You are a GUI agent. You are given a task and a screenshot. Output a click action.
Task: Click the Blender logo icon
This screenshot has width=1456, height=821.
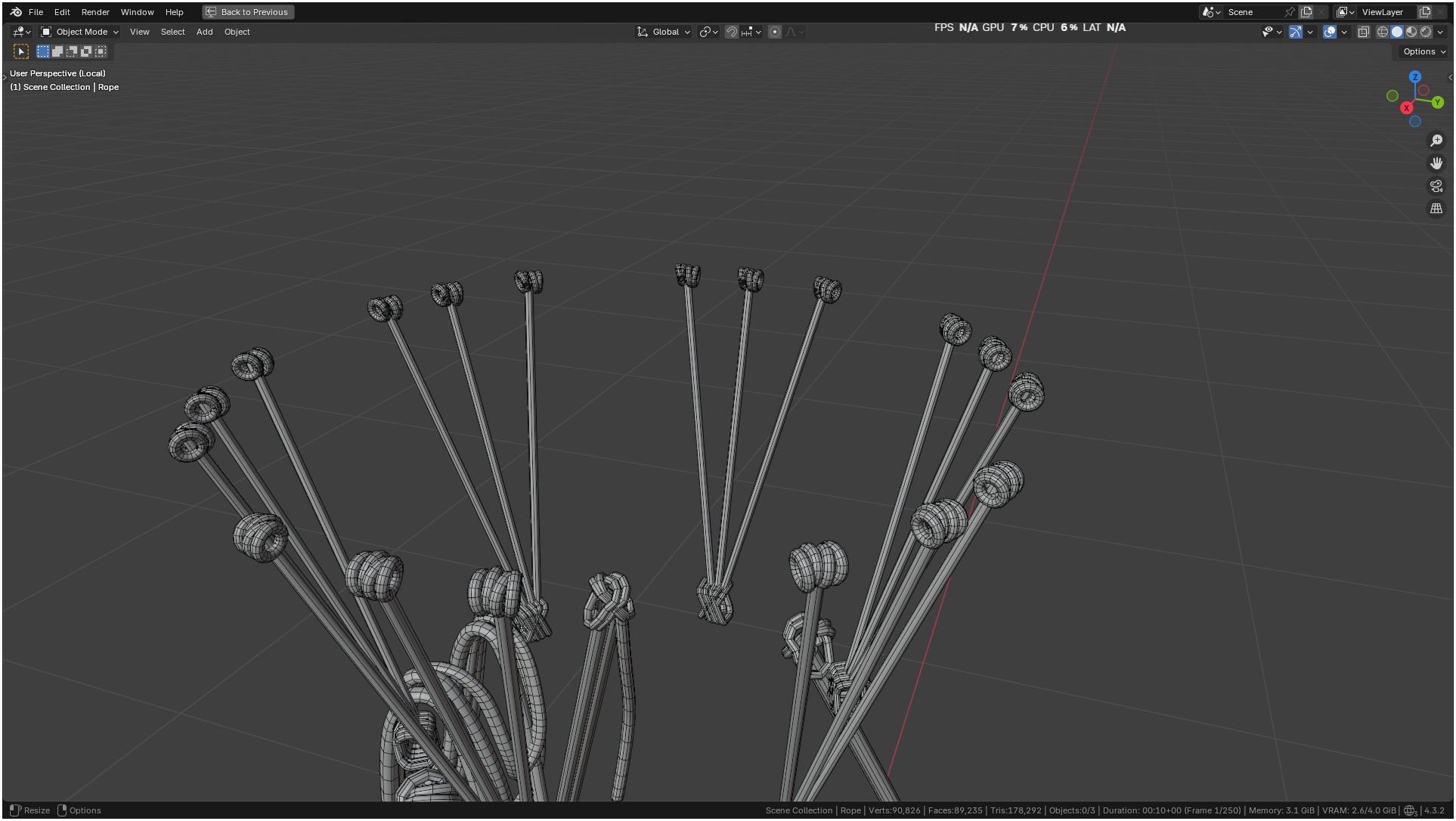(16, 12)
